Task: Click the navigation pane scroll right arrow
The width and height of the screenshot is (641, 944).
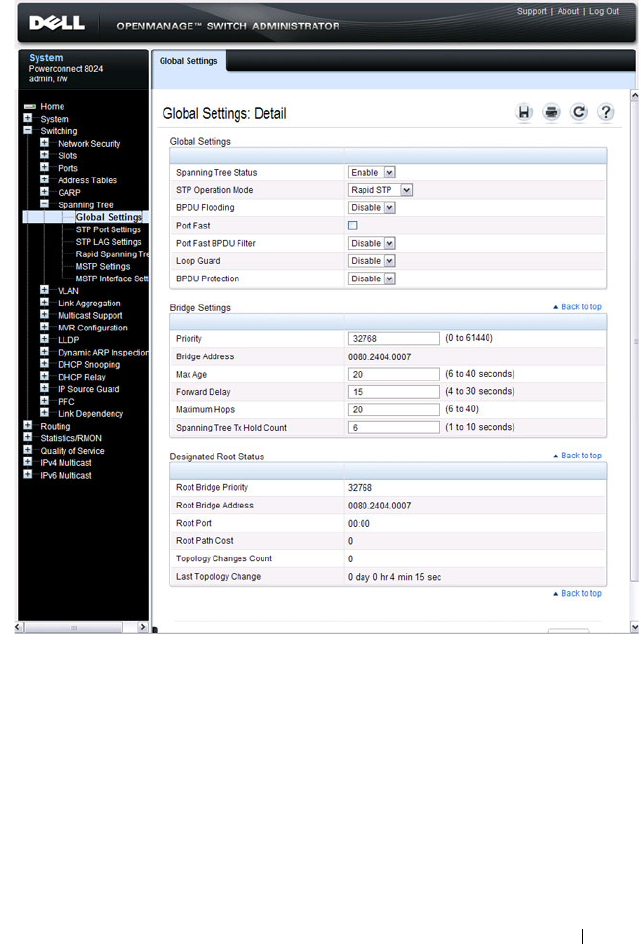Action: coord(143,627)
